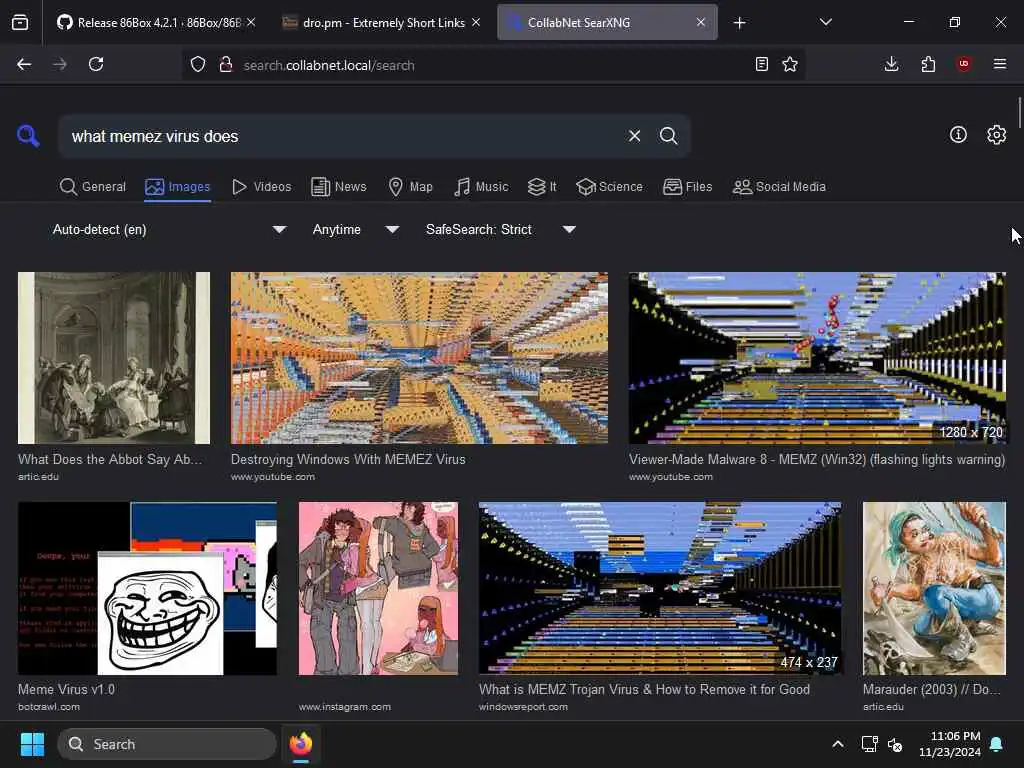The width and height of the screenshot is (1024, 768).
Task: Click 'Destroying Windows With MEMEZ Virus' title
Action: [348, 459]
